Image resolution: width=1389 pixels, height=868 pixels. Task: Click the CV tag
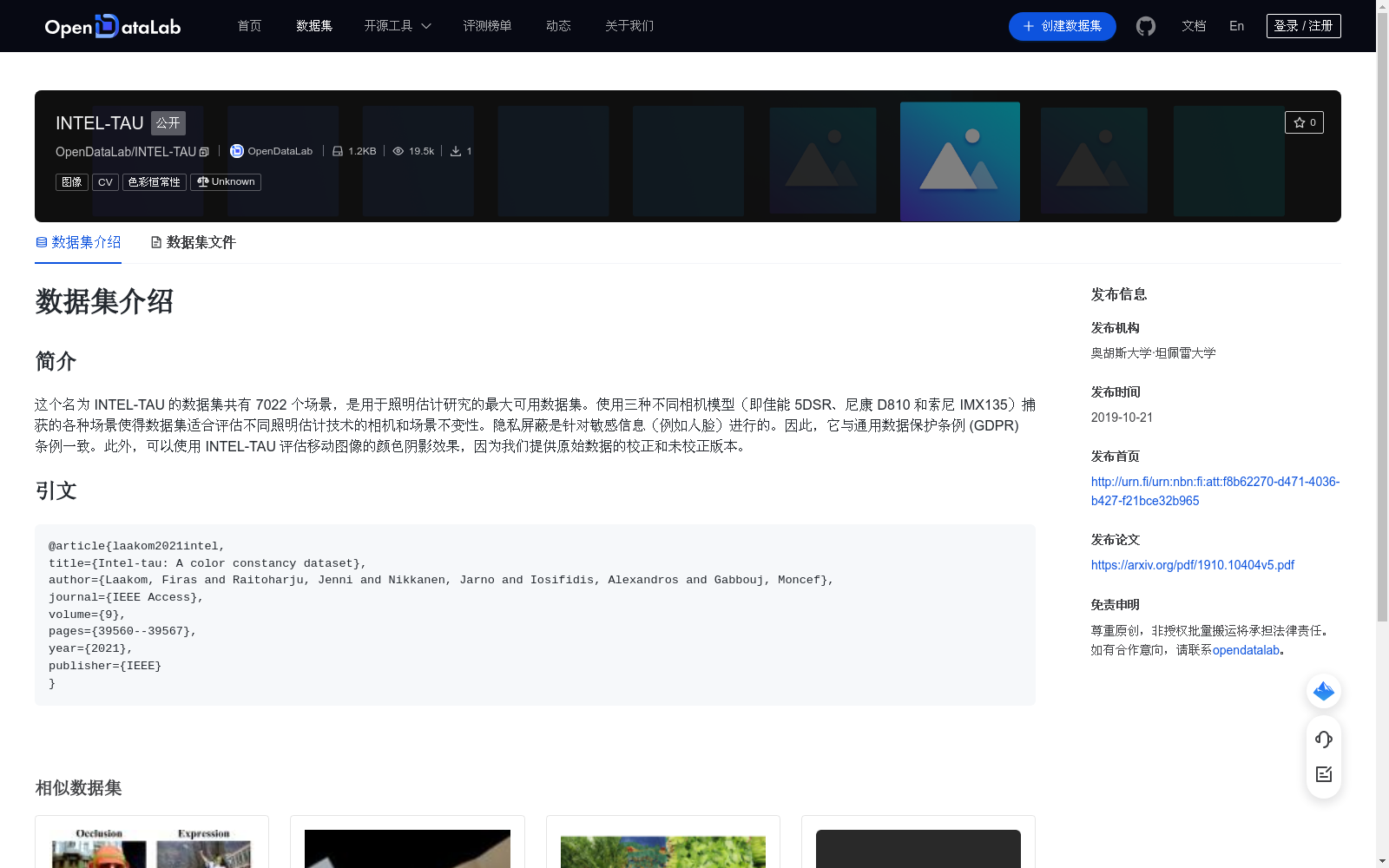coord(105,182)
